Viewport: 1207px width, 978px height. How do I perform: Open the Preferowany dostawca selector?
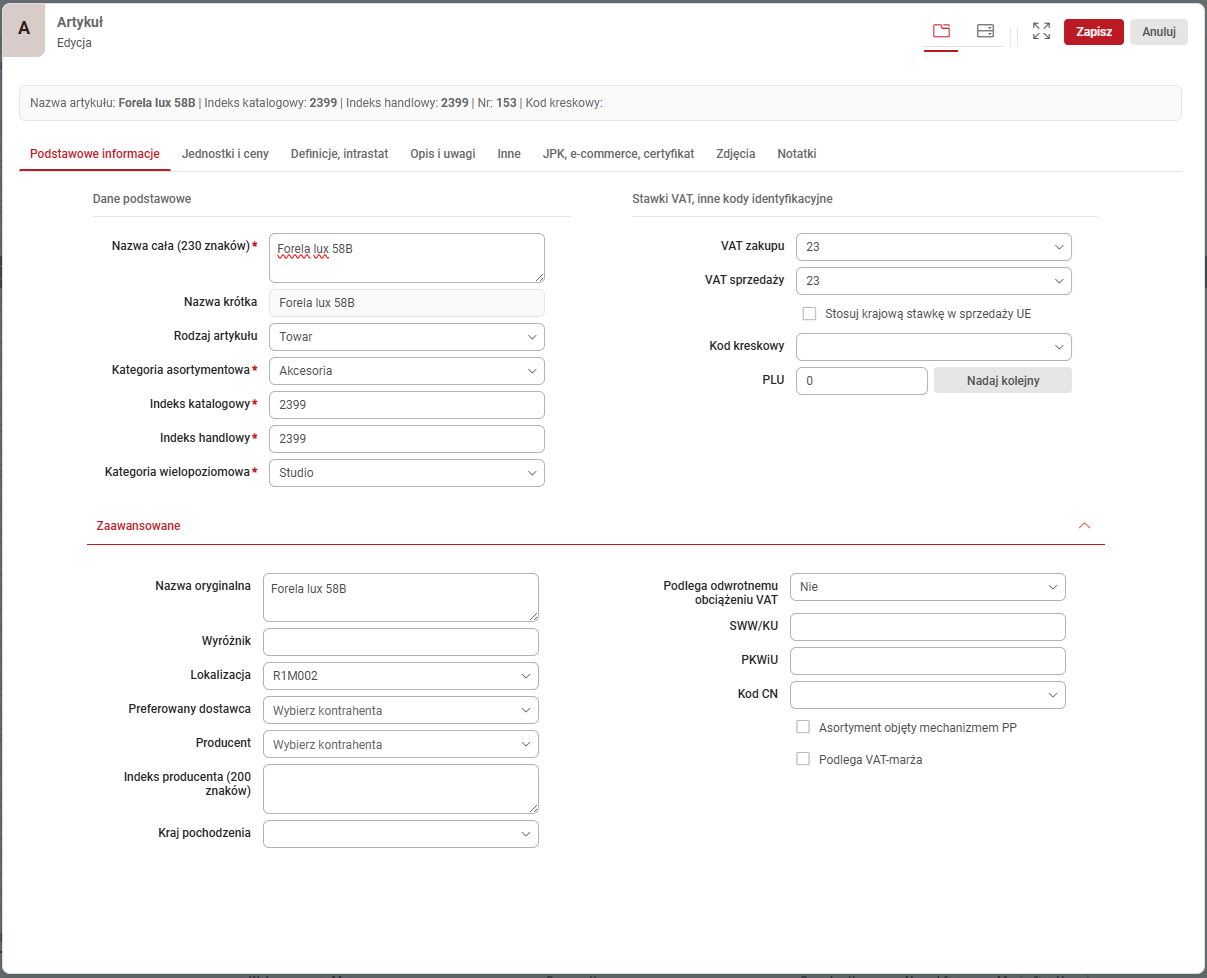(x=400, y=710)
